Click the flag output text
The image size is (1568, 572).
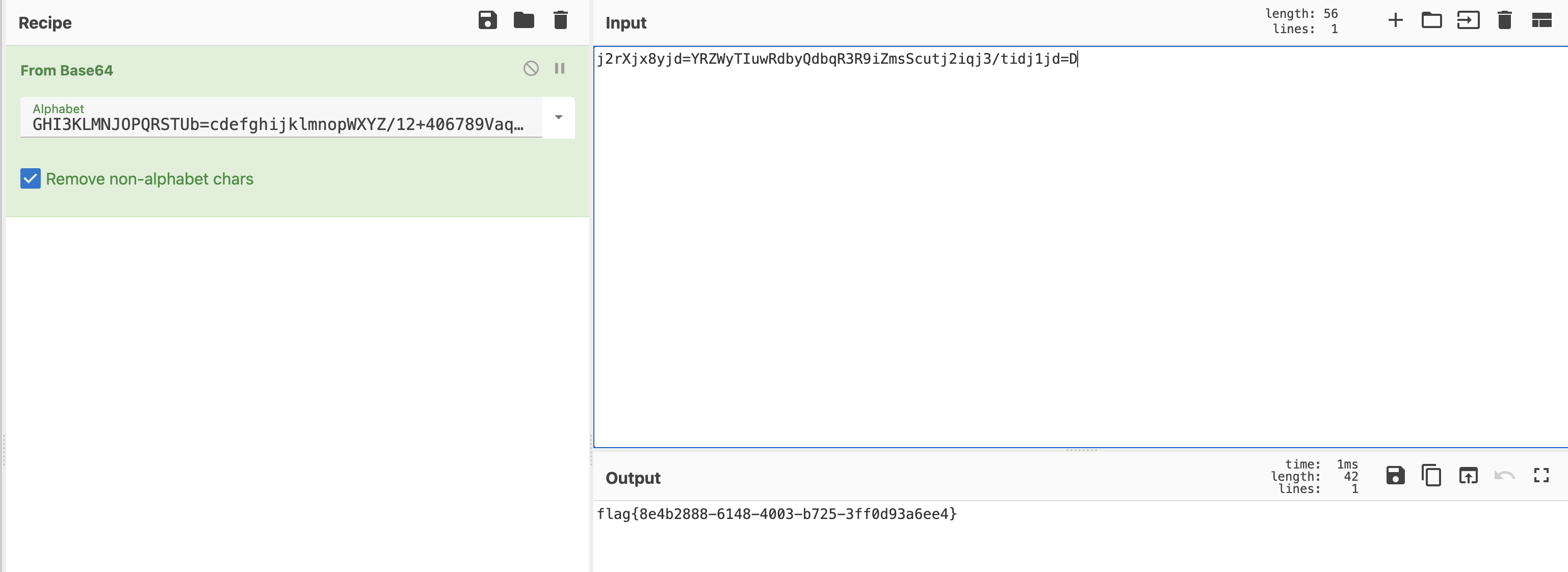point(776,514)
